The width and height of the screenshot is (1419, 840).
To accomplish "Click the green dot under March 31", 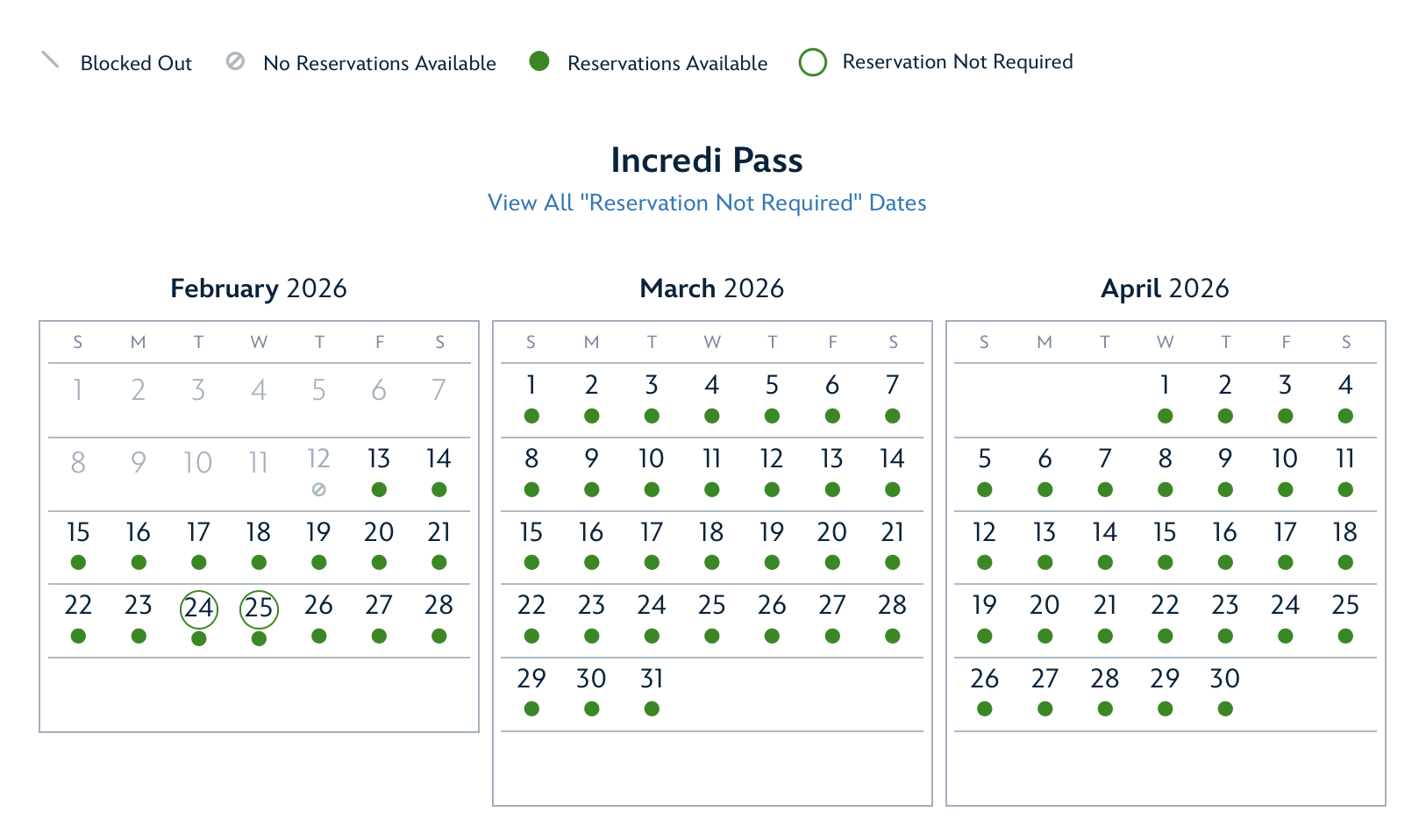I will click(652, 708).
